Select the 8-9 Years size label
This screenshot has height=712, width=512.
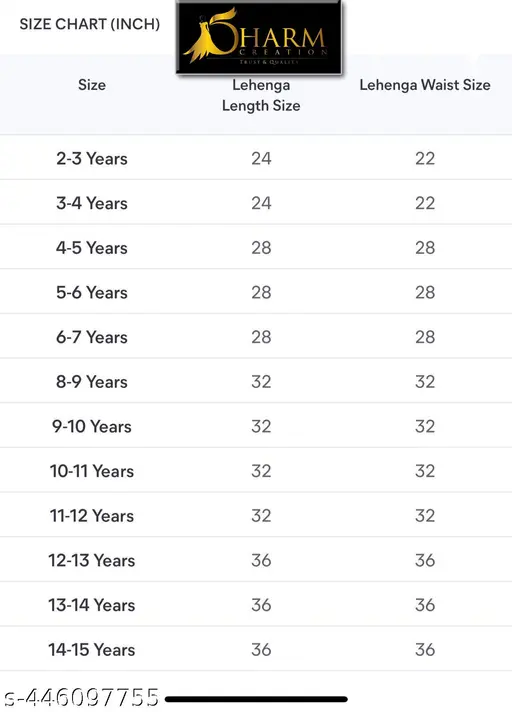pos(92,382)
